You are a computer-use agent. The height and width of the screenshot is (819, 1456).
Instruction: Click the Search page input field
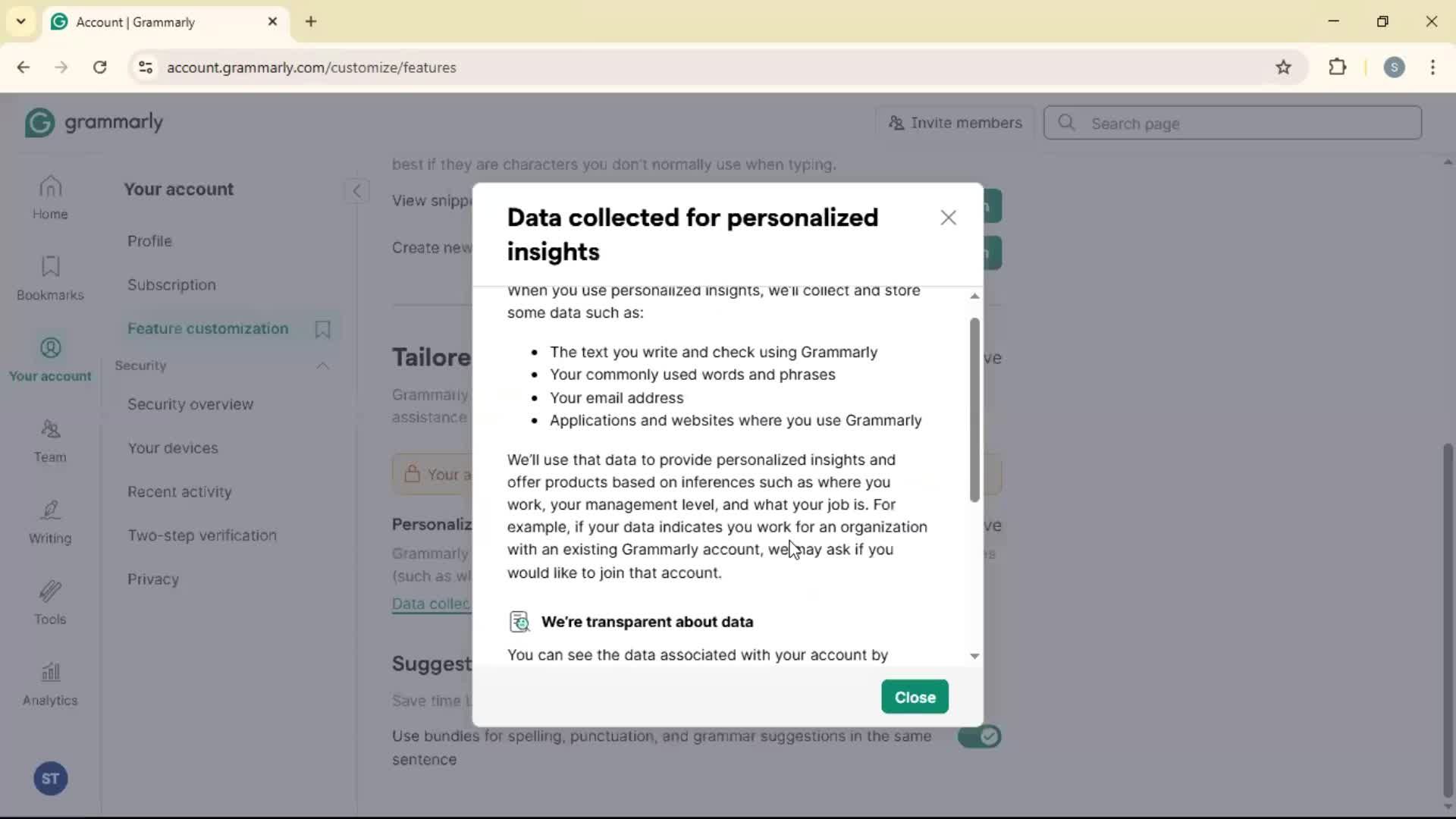pyautogui.click(x=1244, y=124)
